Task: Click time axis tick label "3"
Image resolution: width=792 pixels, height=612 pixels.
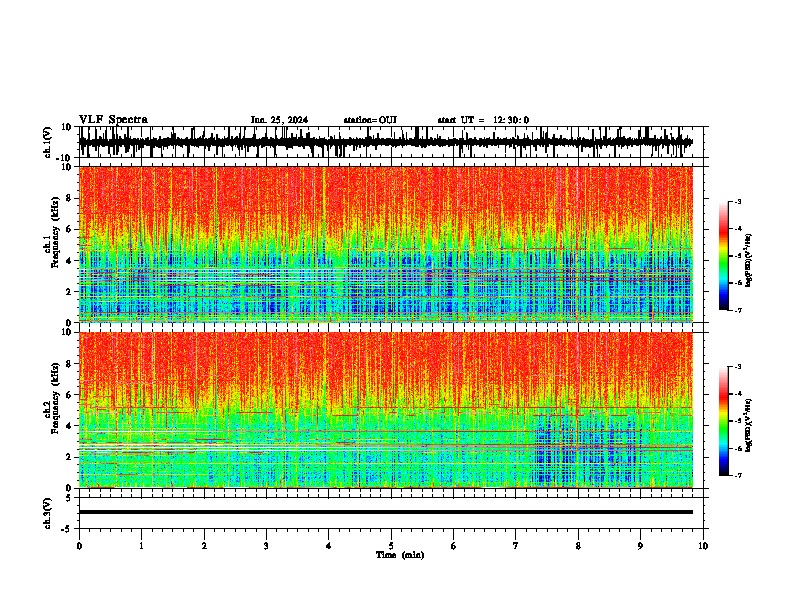Action: tap(266, 546)
